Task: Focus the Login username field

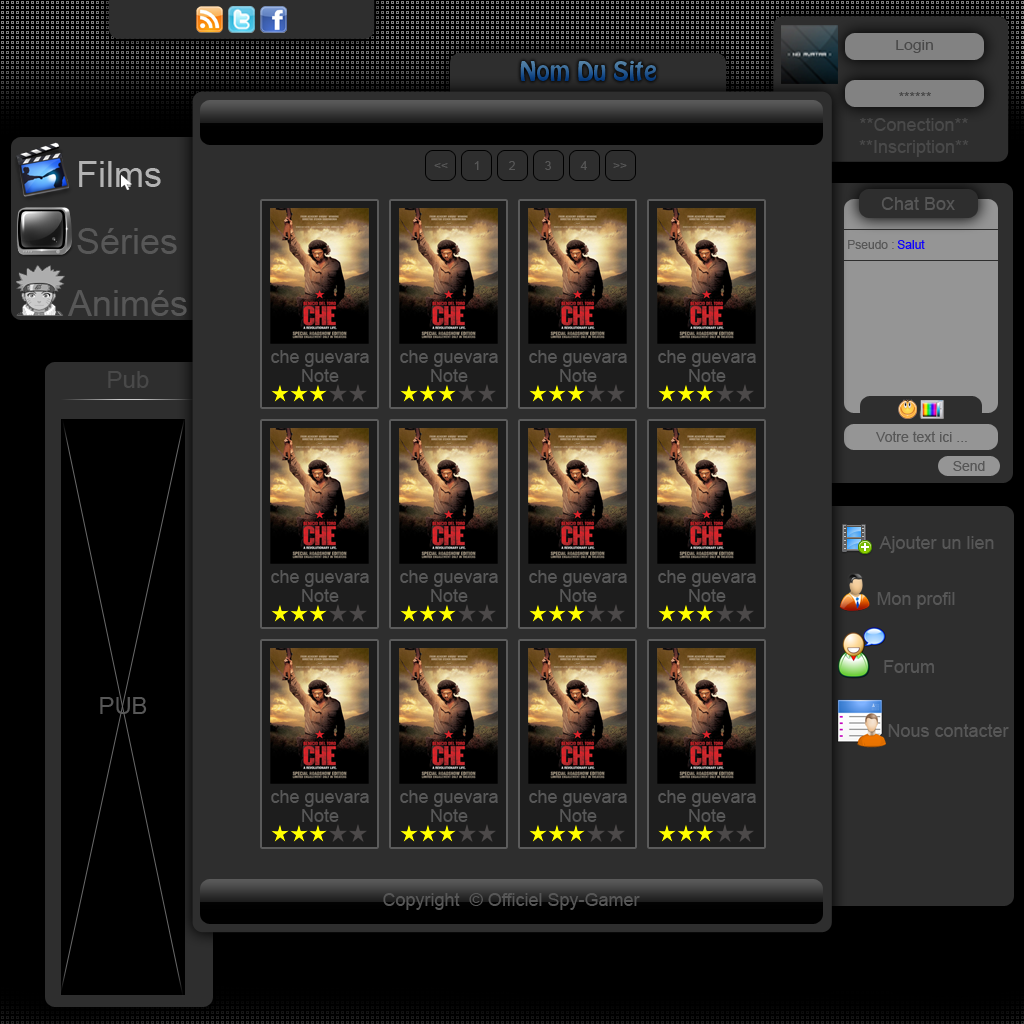Action: click(x=914, y=46)
